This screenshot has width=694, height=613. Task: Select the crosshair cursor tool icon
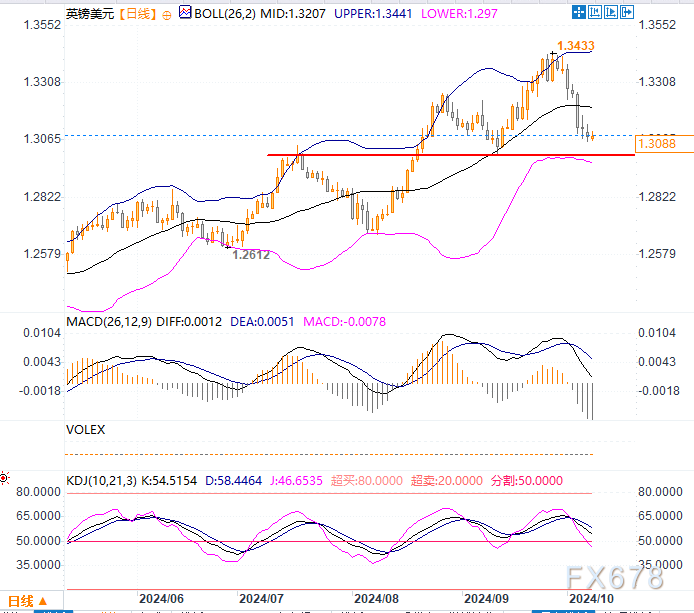click(x=578, y=12)
